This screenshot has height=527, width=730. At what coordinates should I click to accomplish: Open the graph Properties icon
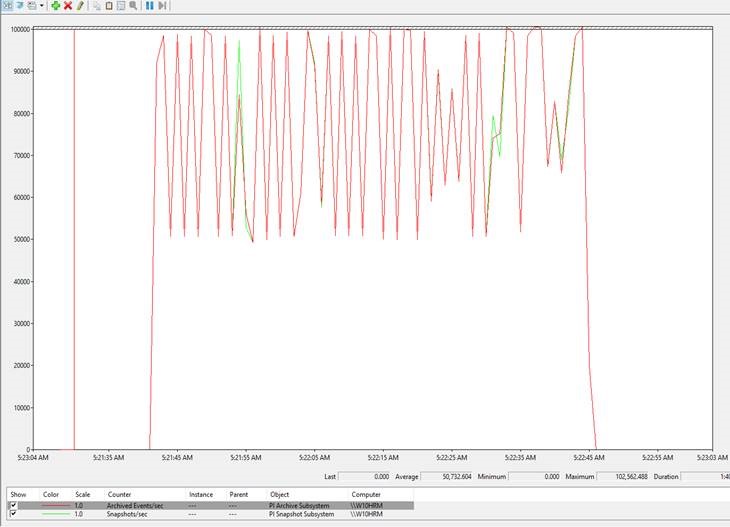[121, 5]
